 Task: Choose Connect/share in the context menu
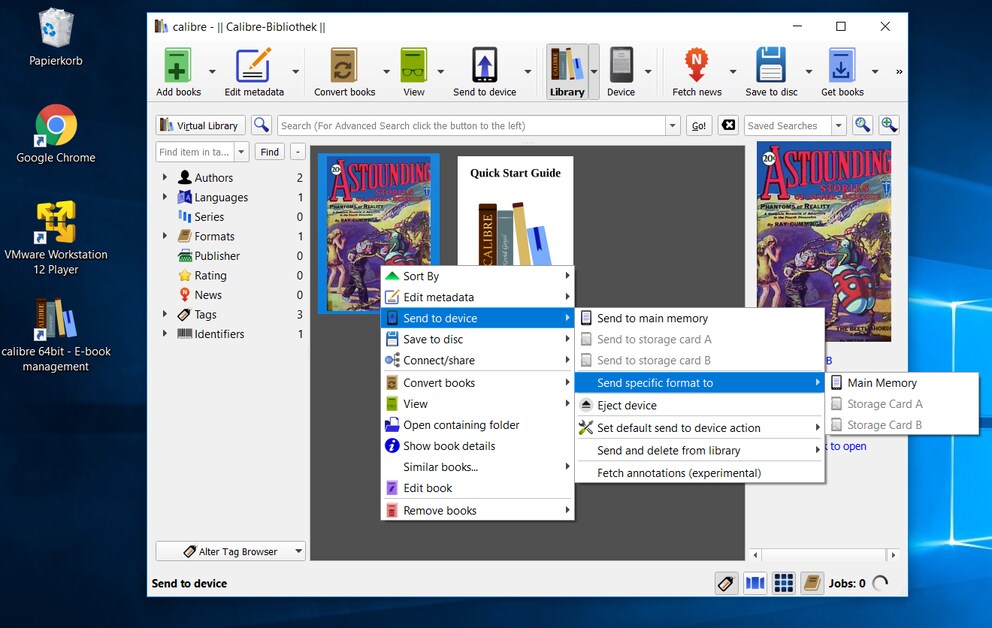pos(478,360)
